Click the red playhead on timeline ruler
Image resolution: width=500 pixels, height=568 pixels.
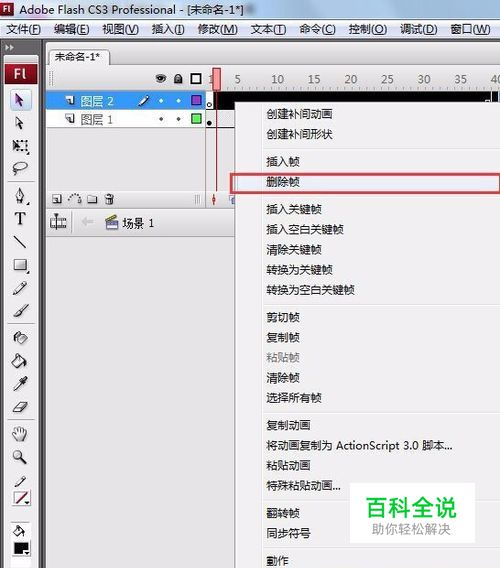point(217,79)
